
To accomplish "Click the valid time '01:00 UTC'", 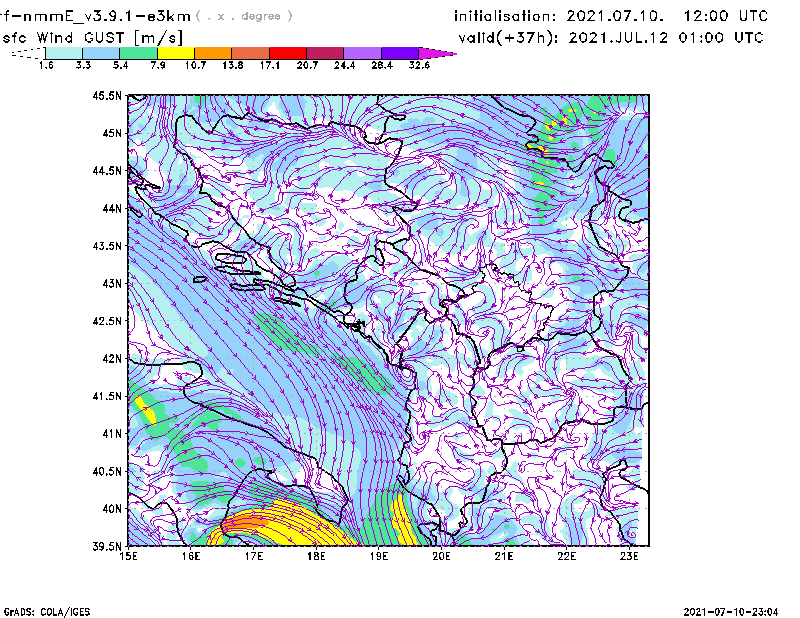I will [x=721, y=38].
